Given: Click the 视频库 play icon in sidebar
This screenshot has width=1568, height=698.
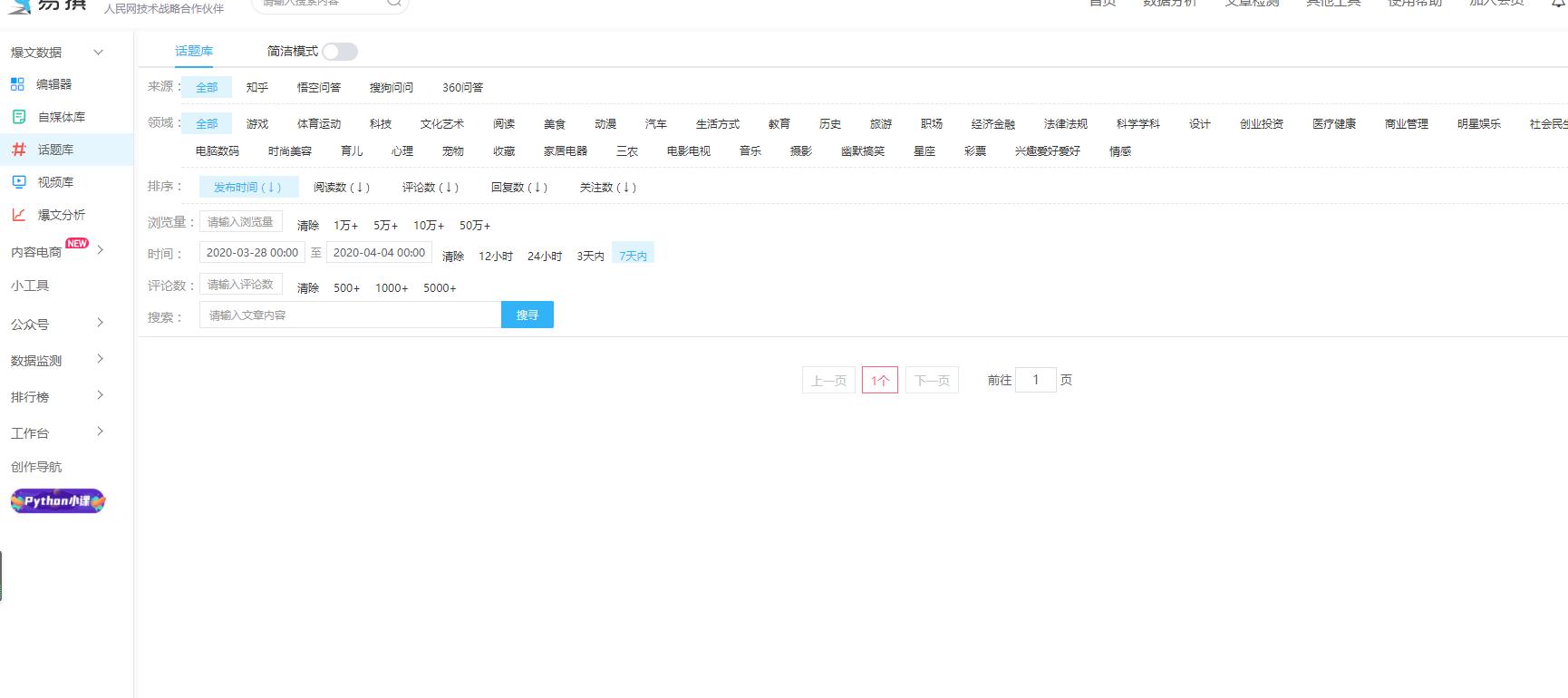Looking at the screenshot, I should pyautogui.click(x=19, y=182).
